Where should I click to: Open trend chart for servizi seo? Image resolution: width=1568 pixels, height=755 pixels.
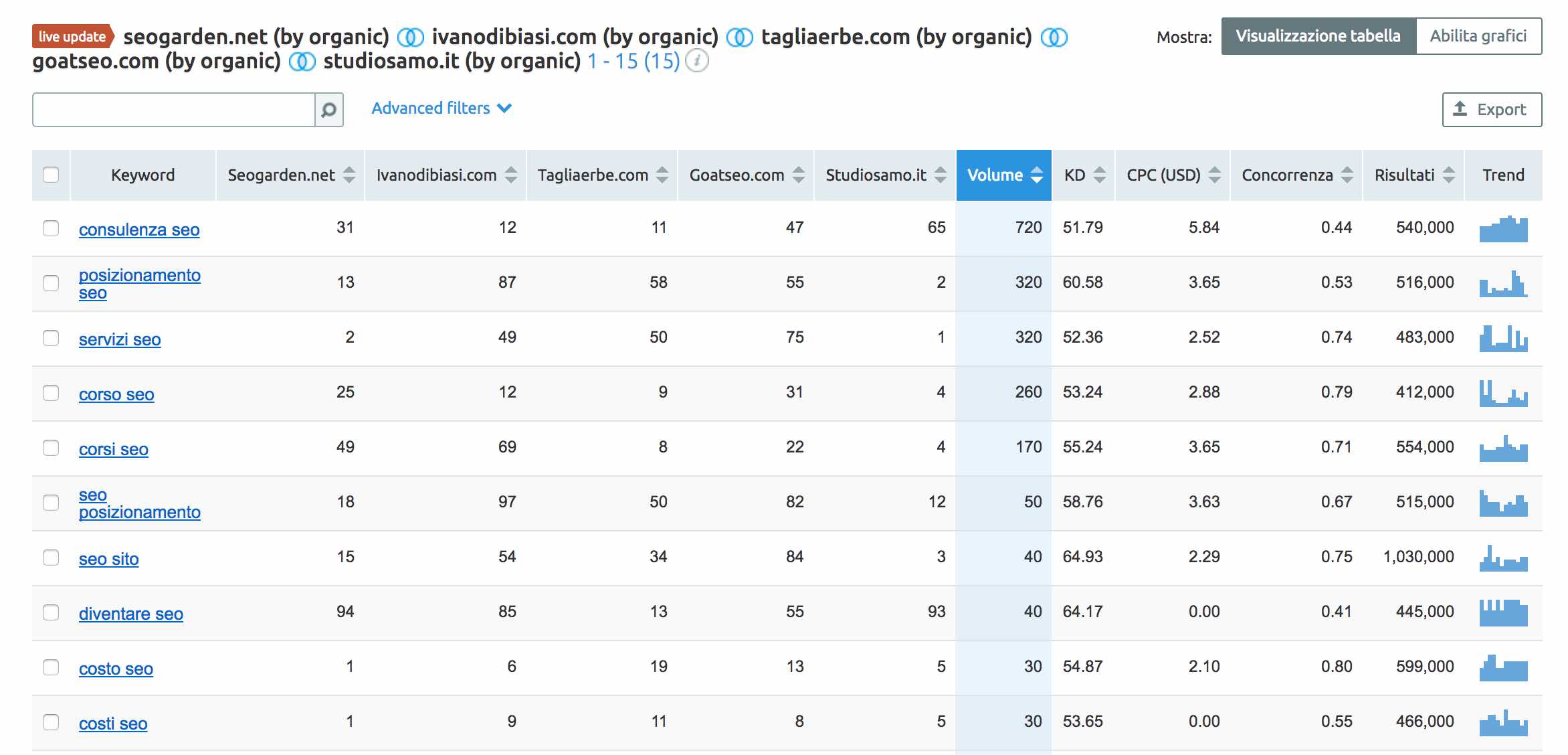coord(1503,339)
